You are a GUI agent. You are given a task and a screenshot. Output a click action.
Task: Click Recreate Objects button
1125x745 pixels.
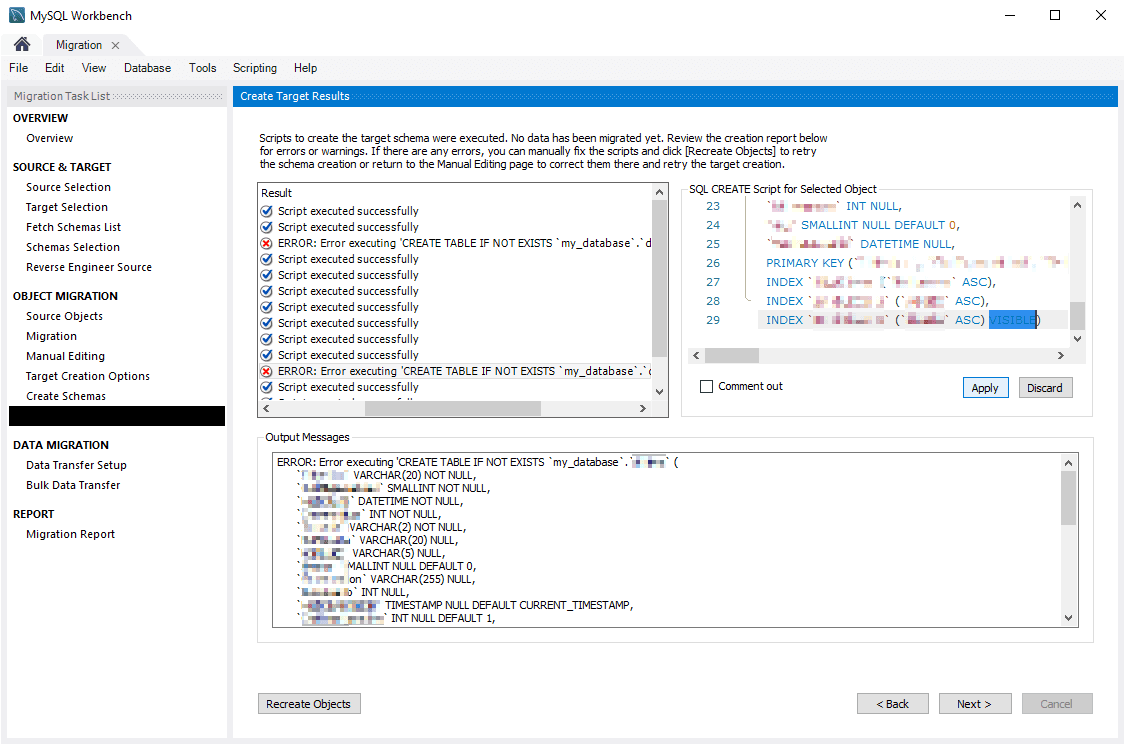(309, 703)
